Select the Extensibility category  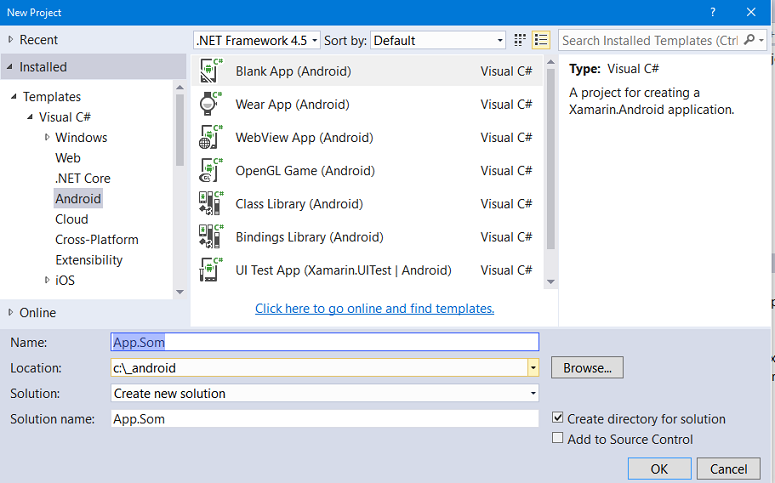[x=89, y=260]
